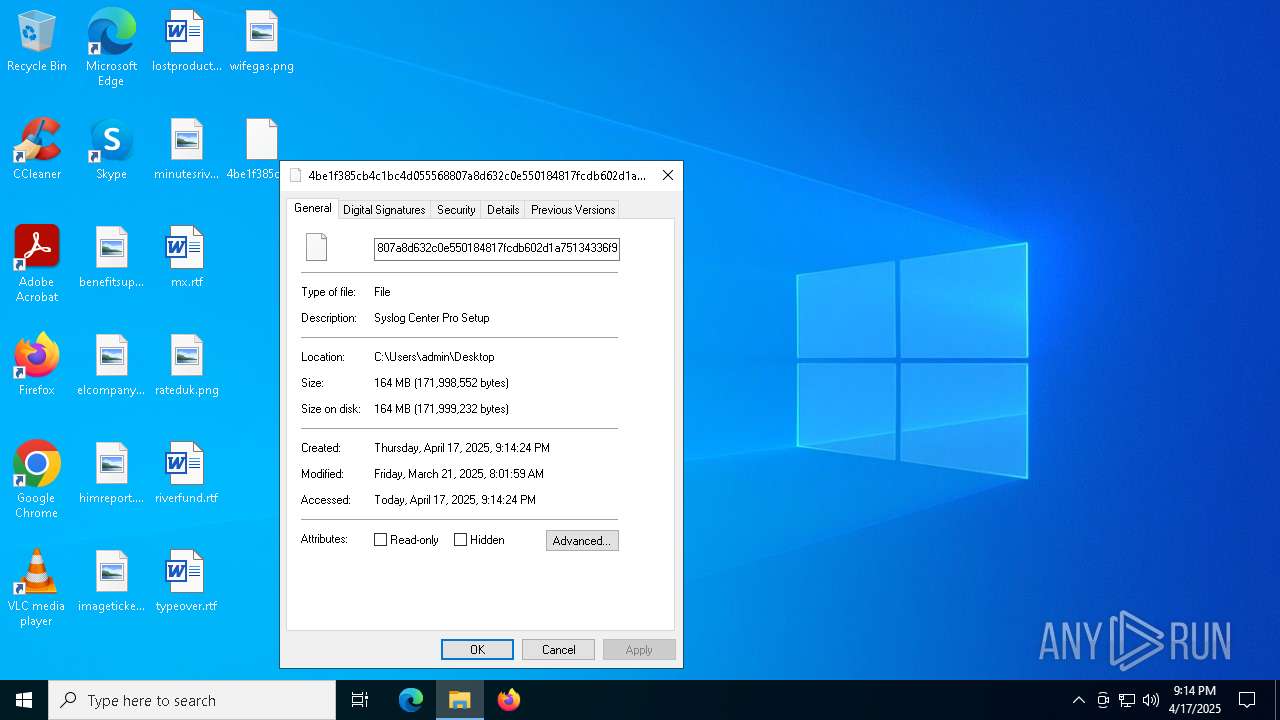Cancel the properties dialog
This screenshot has height=720, width=1280.
click(x=558, y=650)
